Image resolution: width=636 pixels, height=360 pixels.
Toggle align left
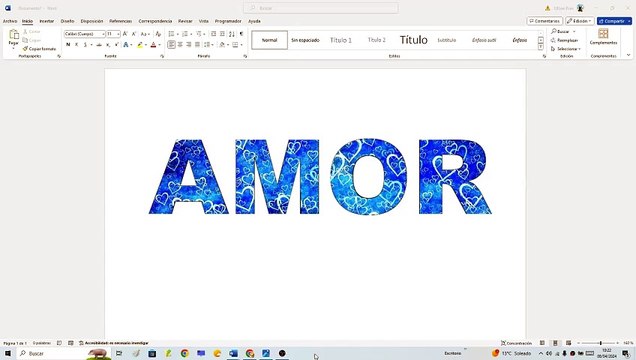[172, 45]
